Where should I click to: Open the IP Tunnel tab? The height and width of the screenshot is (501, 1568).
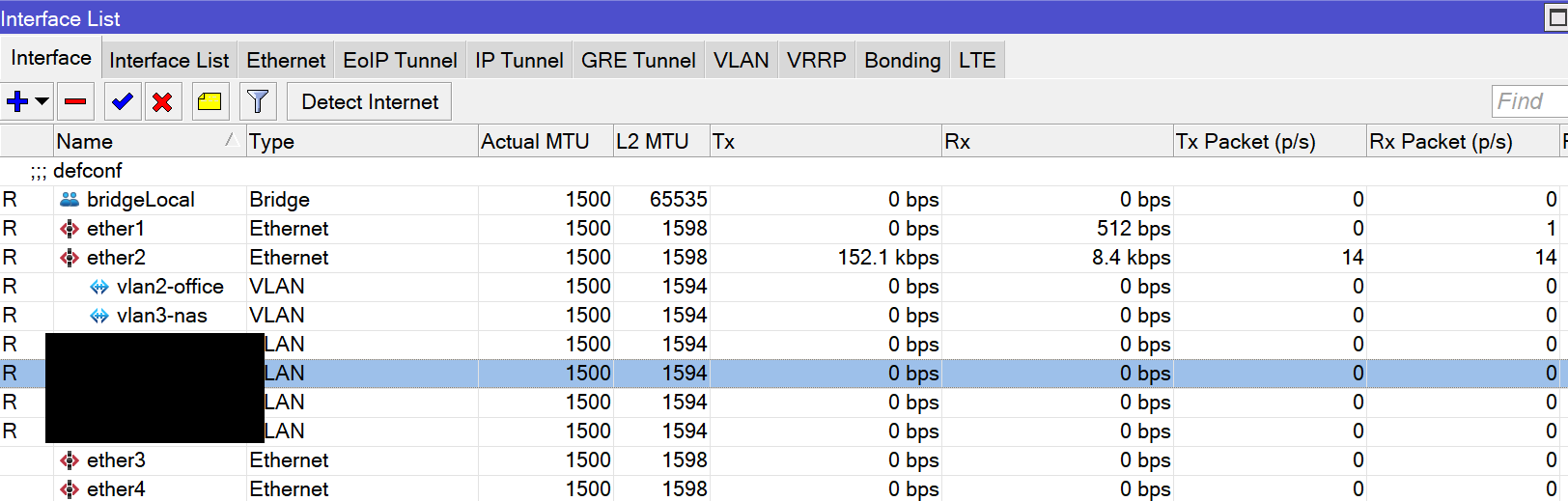pos(518,60)
